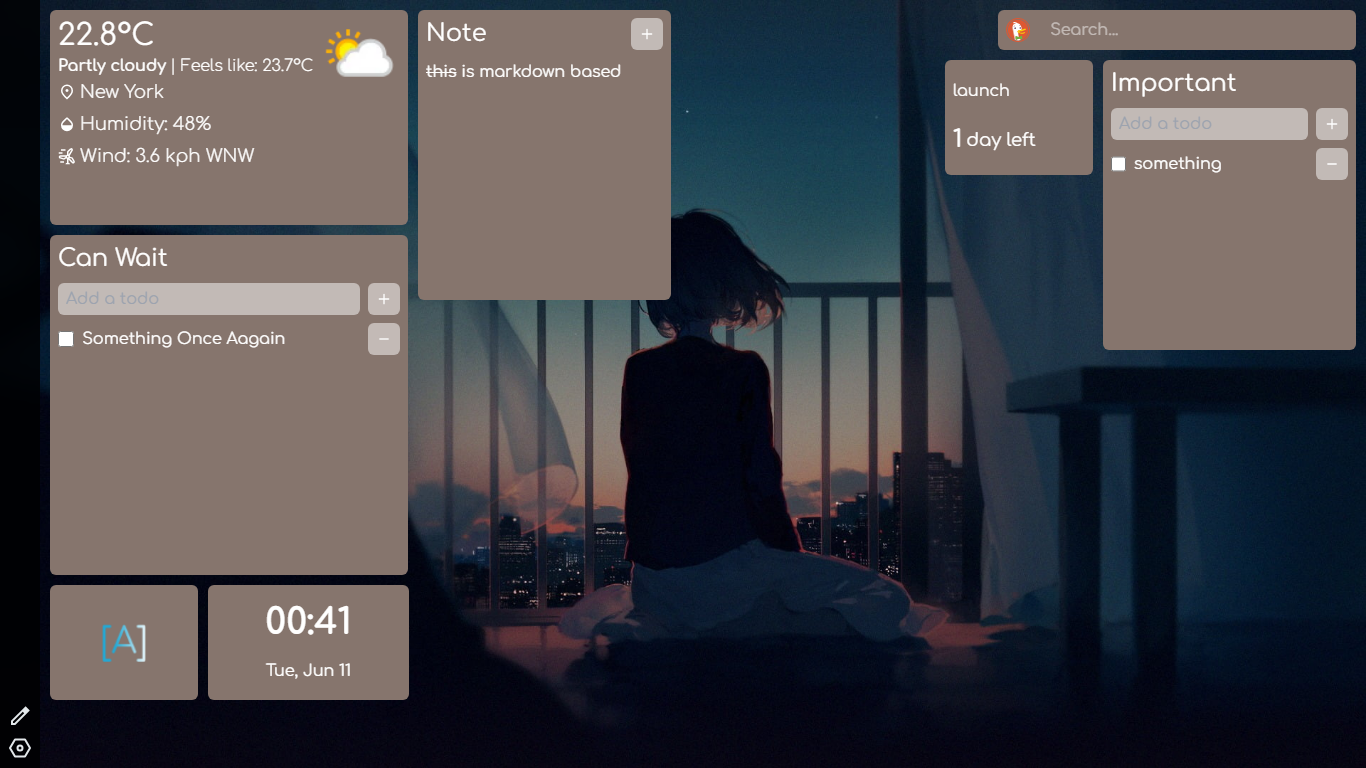The height and width of the screenshot is (768, 1366).
Task: Click '1 day left' countdown text
Action: coord(994,139)
